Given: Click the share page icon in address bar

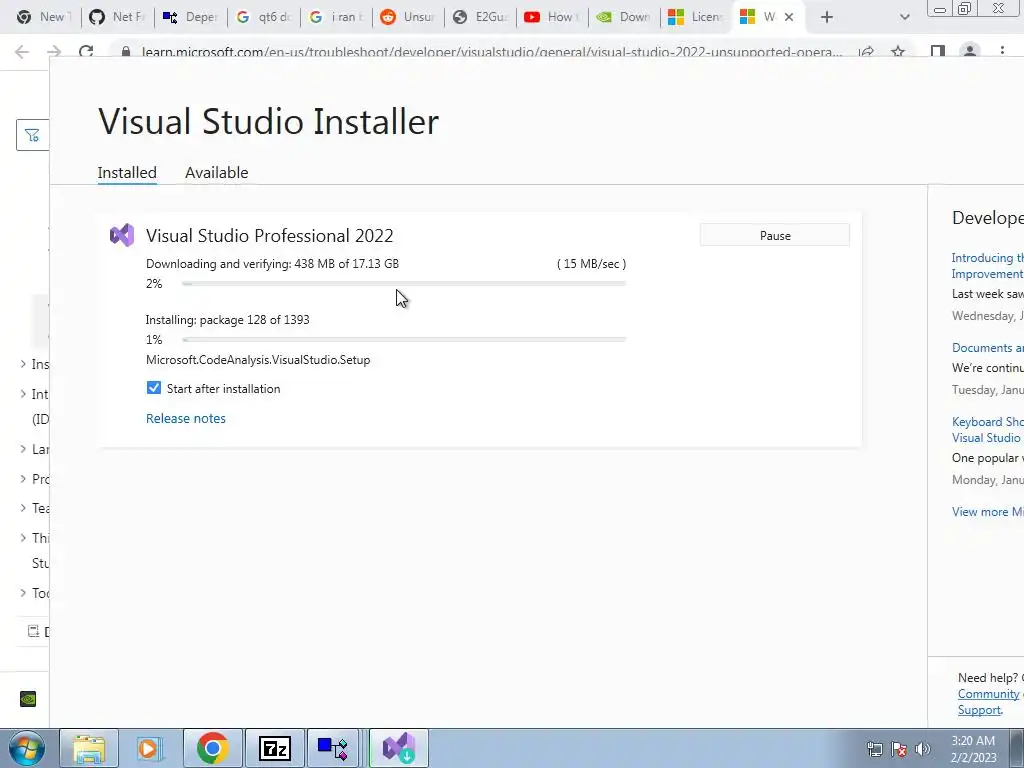Looking at the screenshot, I should 867,52.
